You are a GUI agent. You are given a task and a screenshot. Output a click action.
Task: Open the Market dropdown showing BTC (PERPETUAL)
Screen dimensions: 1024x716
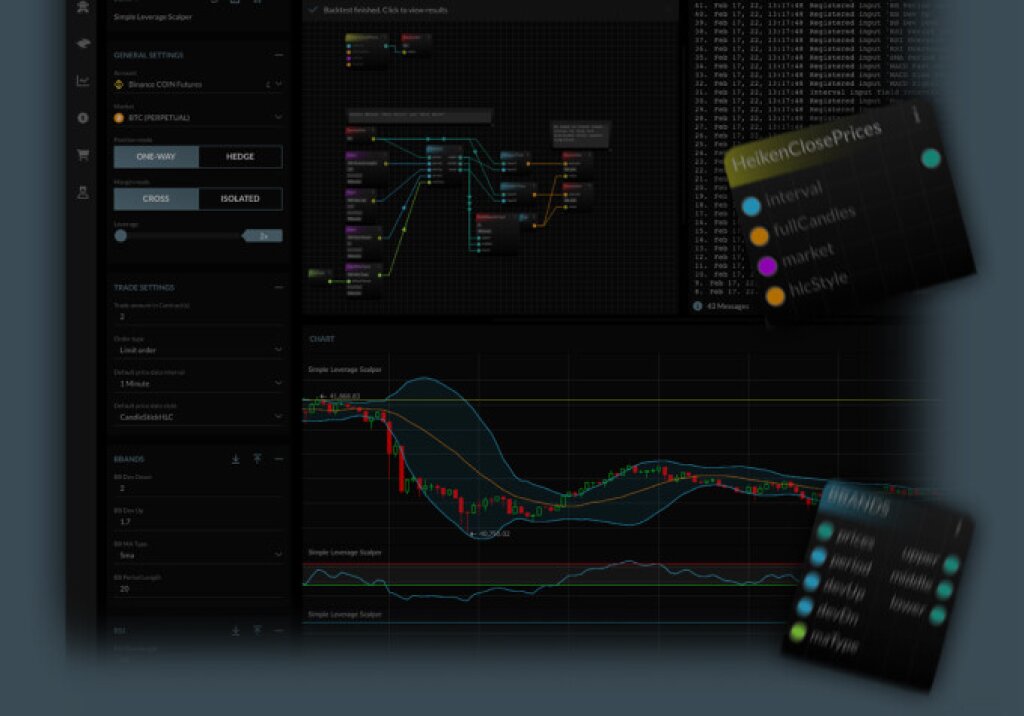(x=197, y=118)
